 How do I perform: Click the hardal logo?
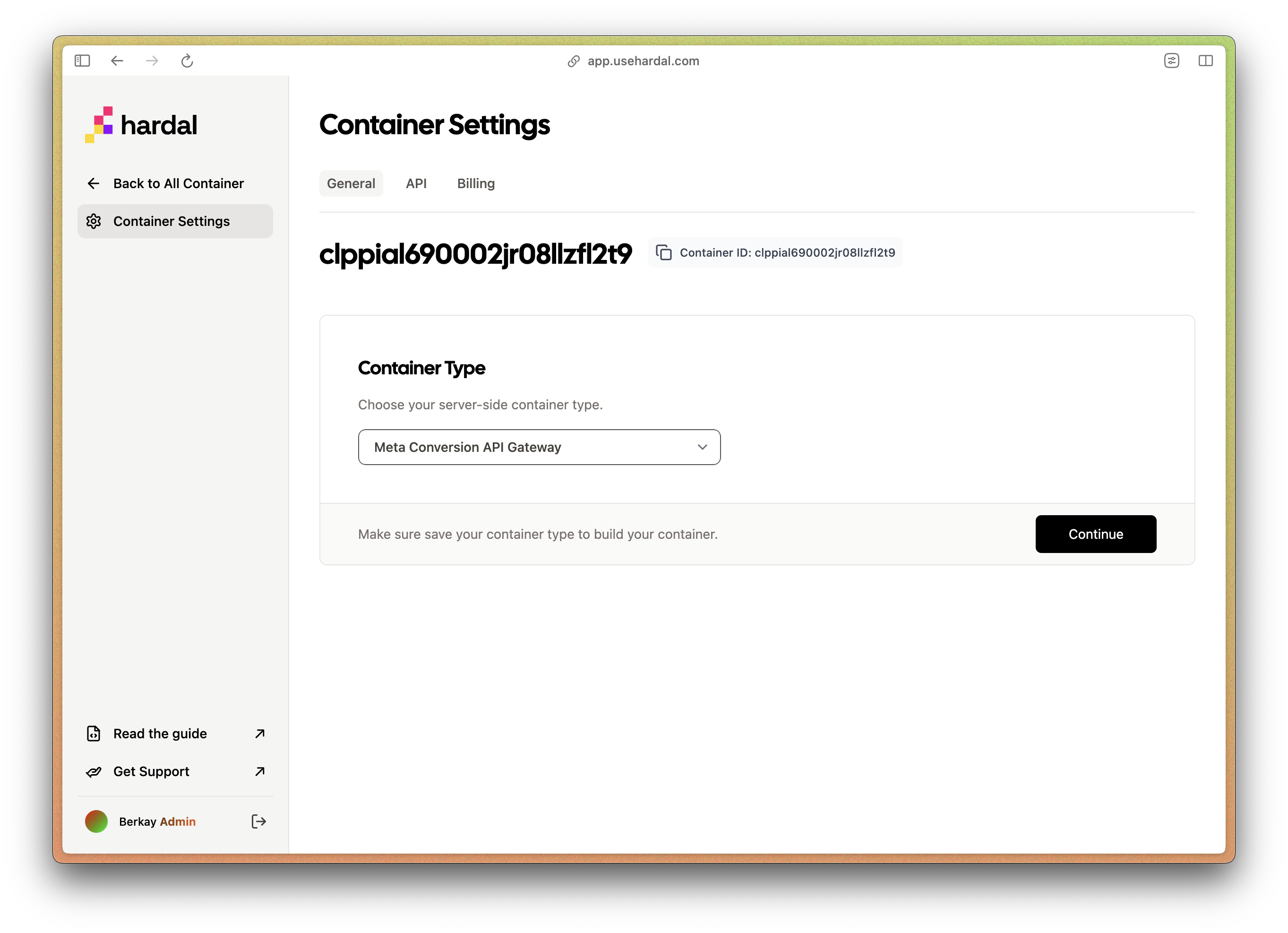(x=141, y=124)
